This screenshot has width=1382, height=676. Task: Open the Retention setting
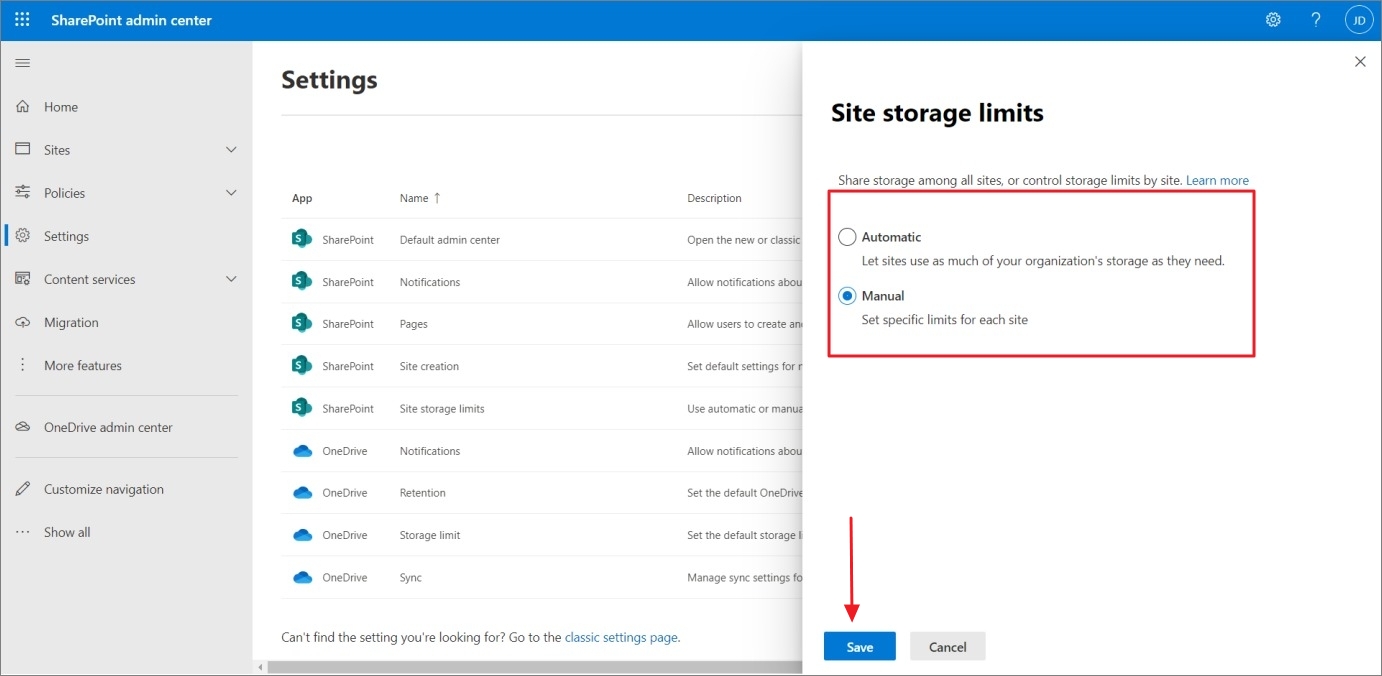pos(423,493)
